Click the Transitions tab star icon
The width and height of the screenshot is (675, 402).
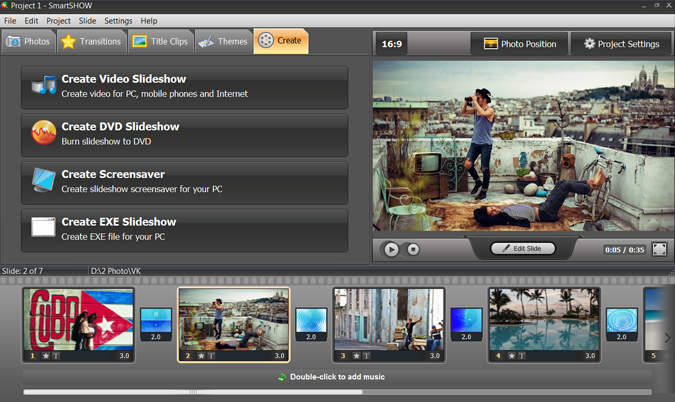[x=68, y=41]
